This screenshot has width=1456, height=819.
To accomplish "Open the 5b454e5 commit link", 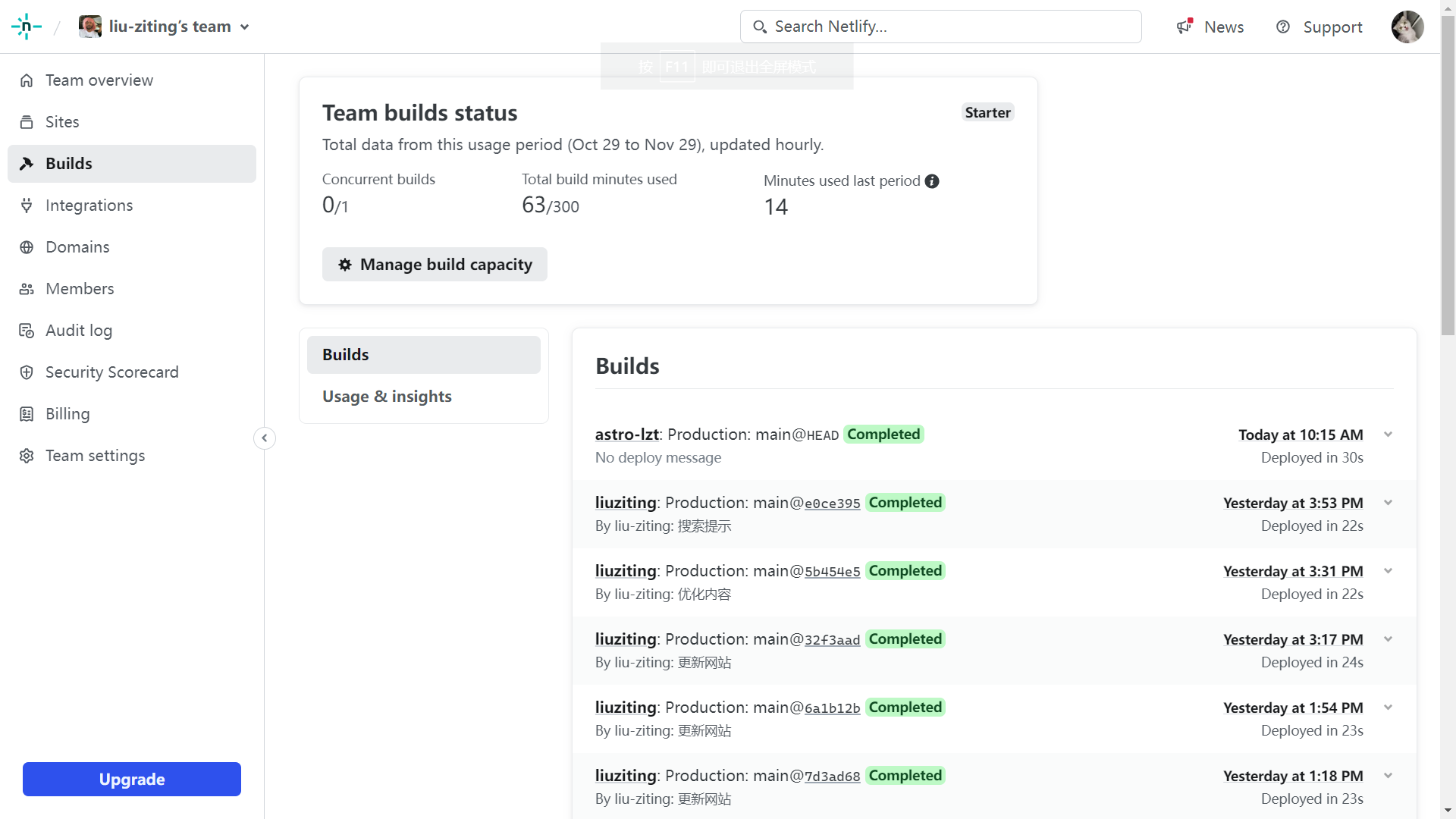I will pyautogui.click(x=832, y=572).
